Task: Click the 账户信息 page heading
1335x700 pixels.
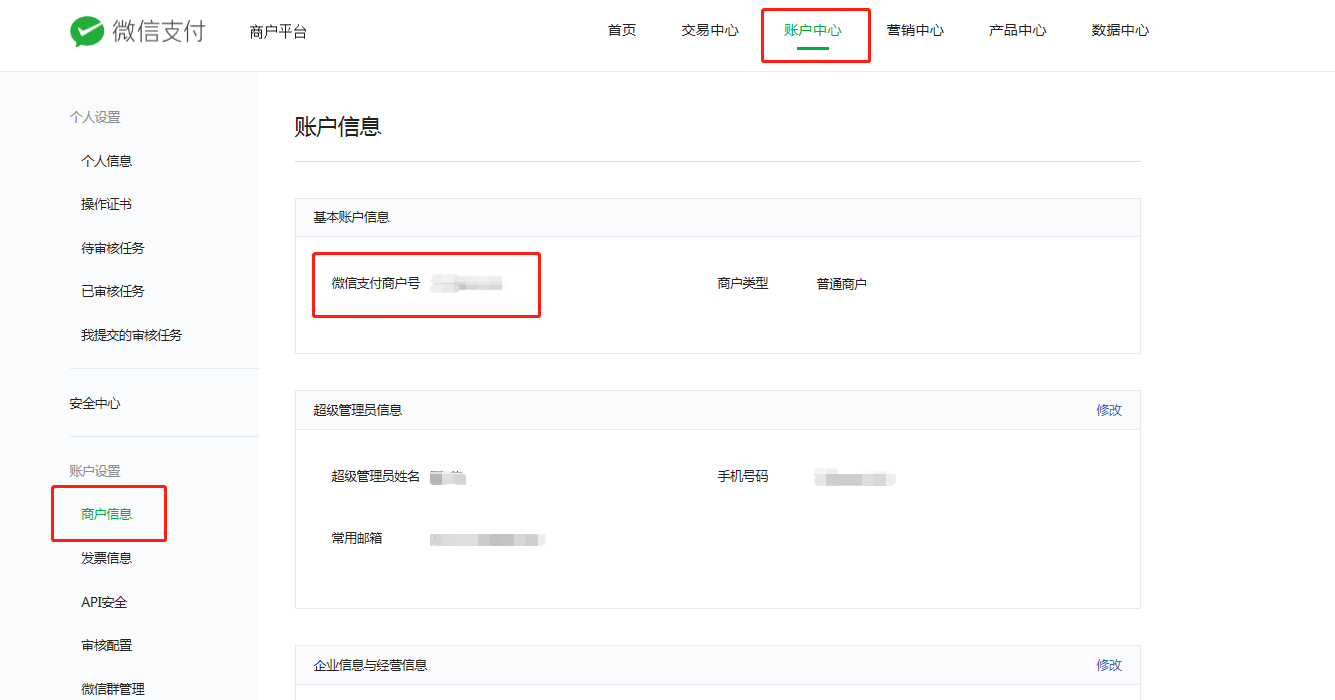Action: (x=338, y=127)
